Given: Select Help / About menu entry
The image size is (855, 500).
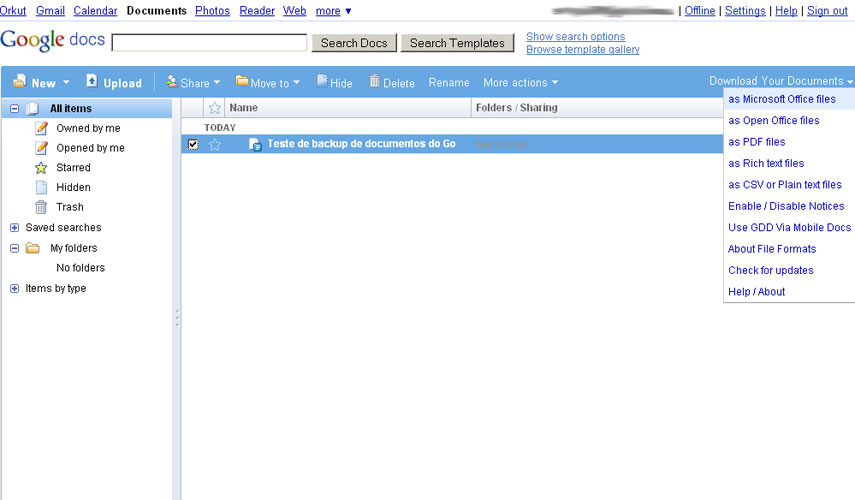Looking at the screenshot, I should click(756, 292).
